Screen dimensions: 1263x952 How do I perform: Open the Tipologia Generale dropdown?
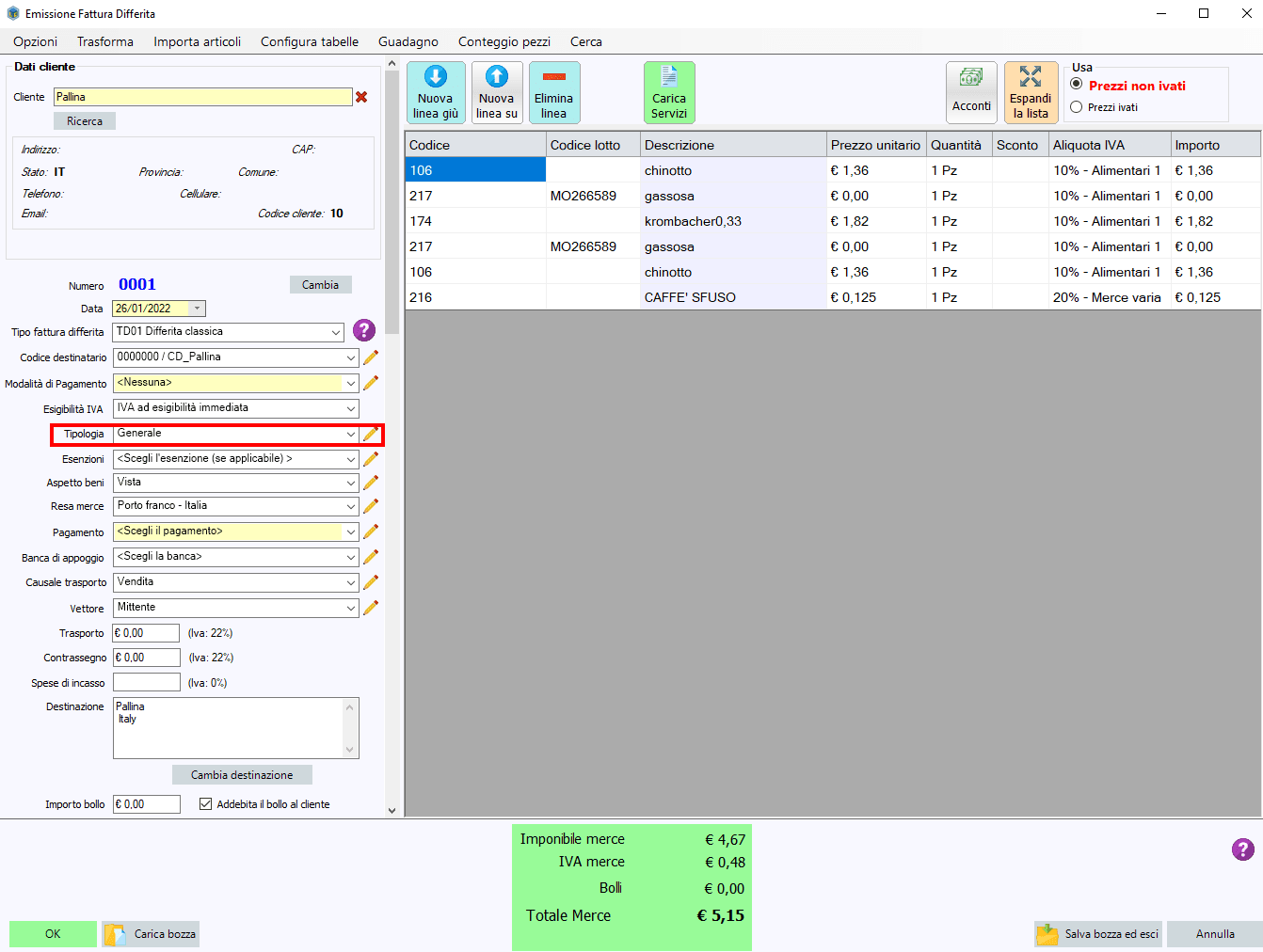click(x=351, y=434)
